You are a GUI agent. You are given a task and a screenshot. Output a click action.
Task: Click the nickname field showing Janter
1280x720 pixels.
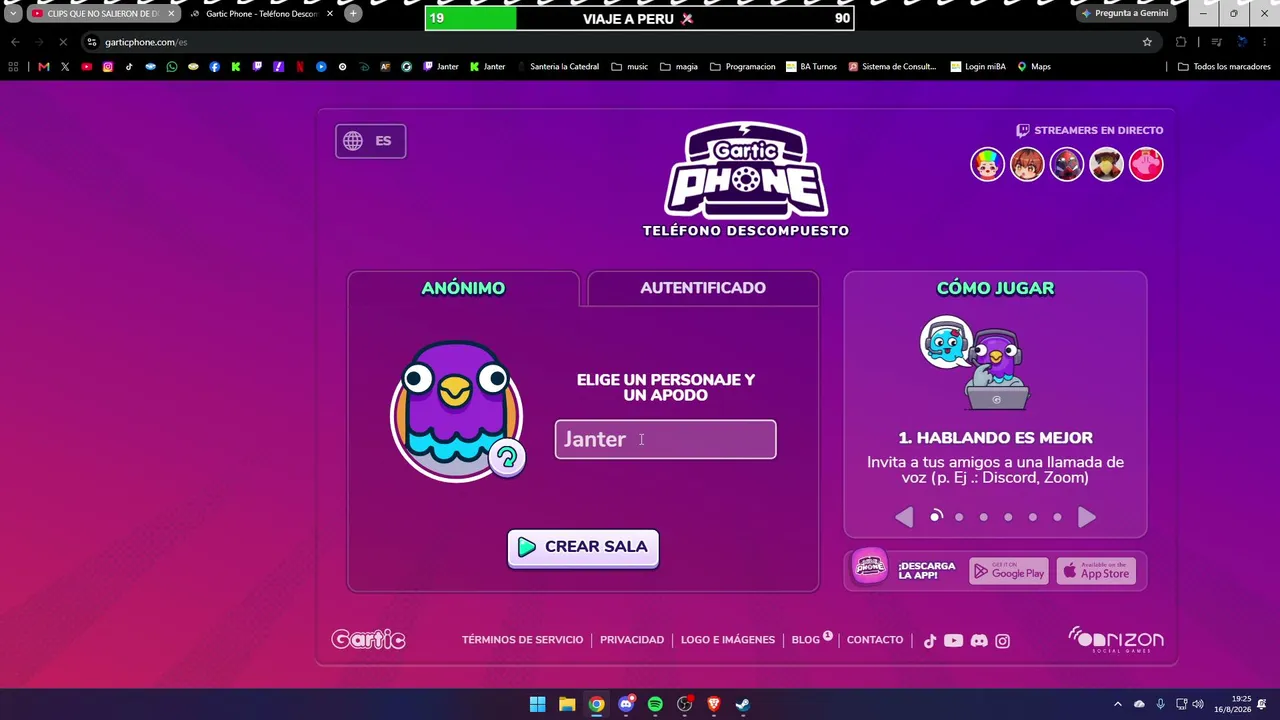coord(666,439)
